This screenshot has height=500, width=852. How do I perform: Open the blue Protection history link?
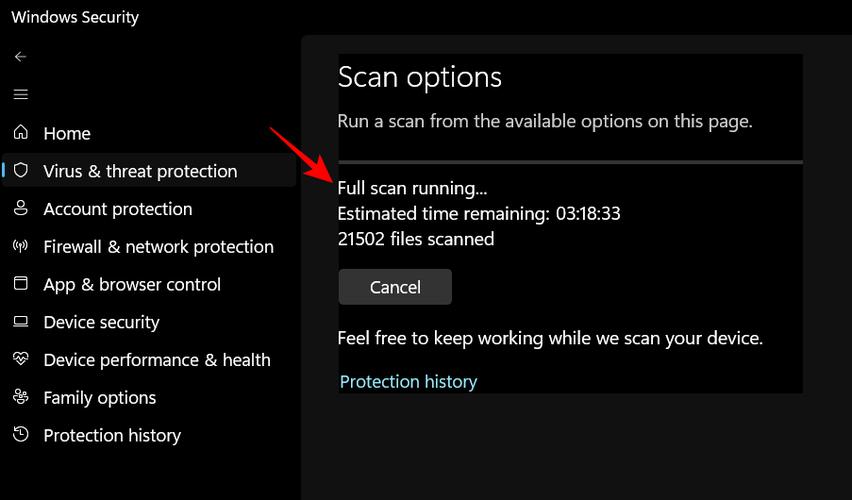point(408,382)
